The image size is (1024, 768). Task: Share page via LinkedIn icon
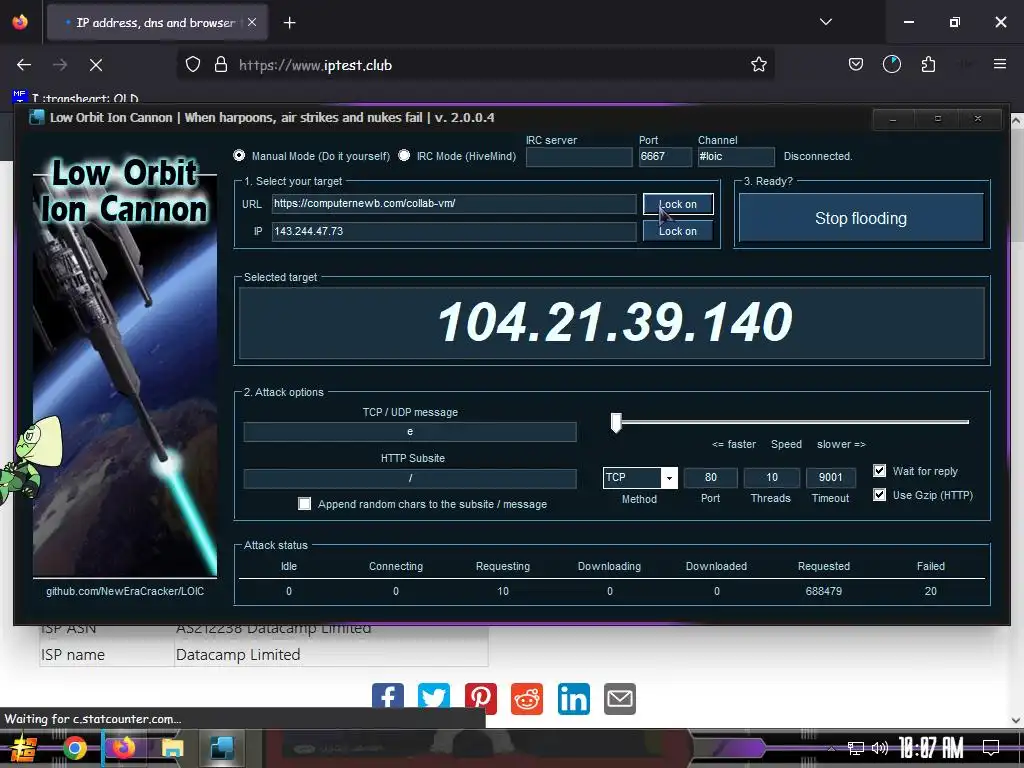tap(573, 699)
